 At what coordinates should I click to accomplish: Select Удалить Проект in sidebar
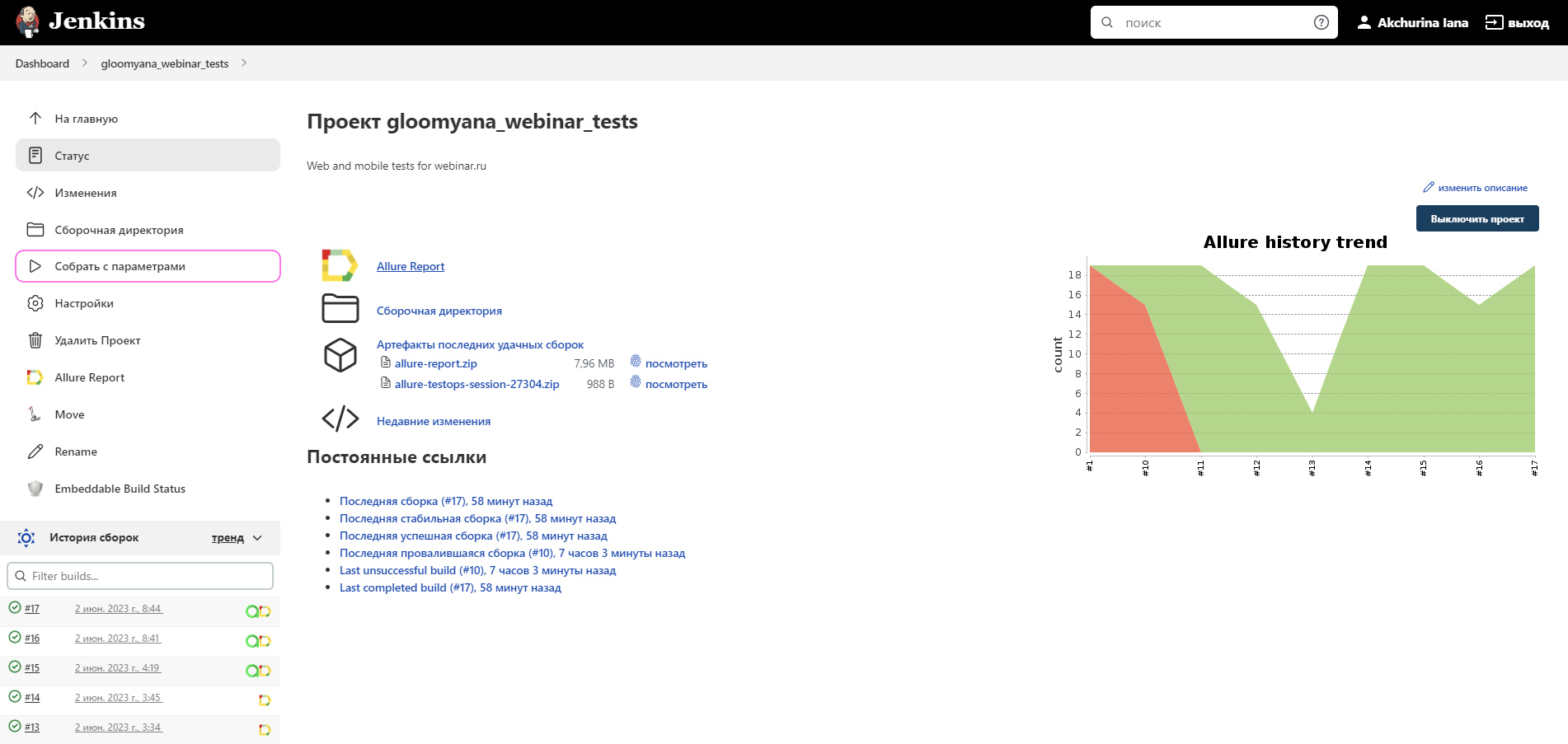coord(148,340)
